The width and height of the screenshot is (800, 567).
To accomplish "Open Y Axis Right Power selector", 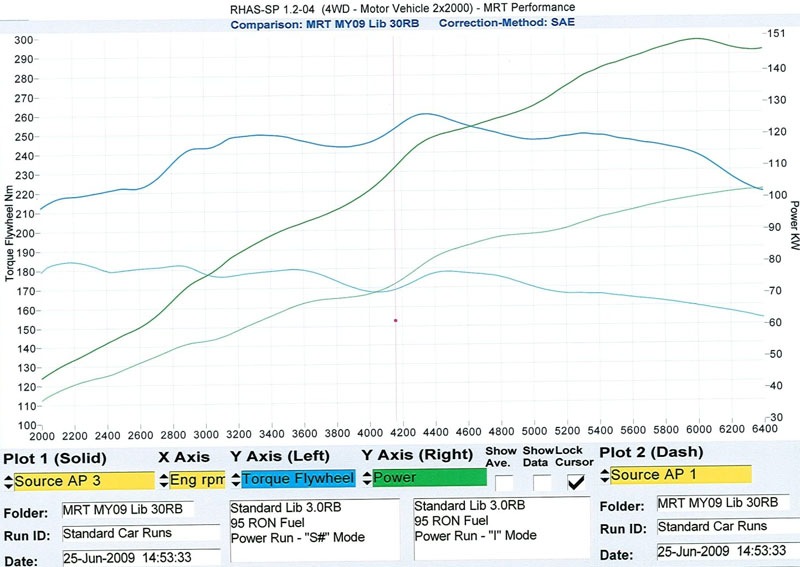I will [x=430, y=478].
